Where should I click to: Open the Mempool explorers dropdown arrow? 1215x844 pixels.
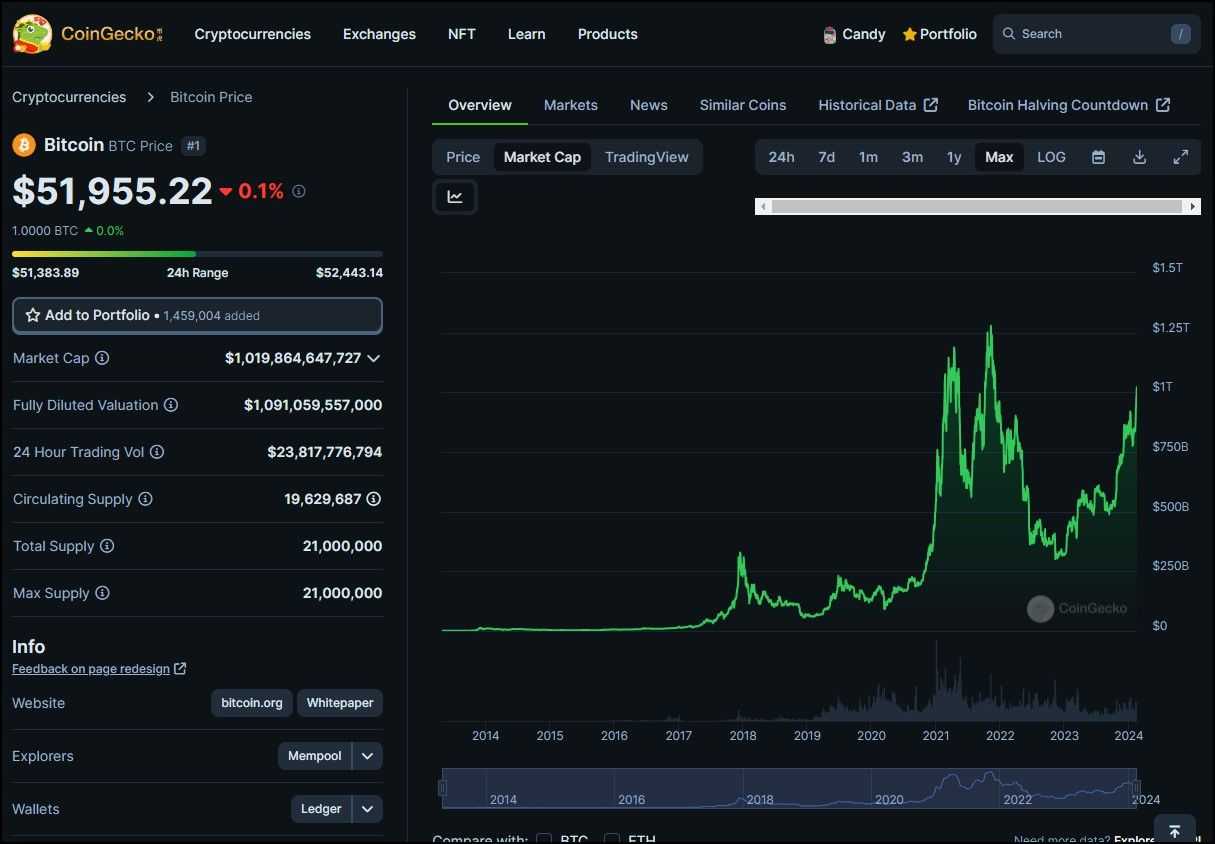point(367,756)
